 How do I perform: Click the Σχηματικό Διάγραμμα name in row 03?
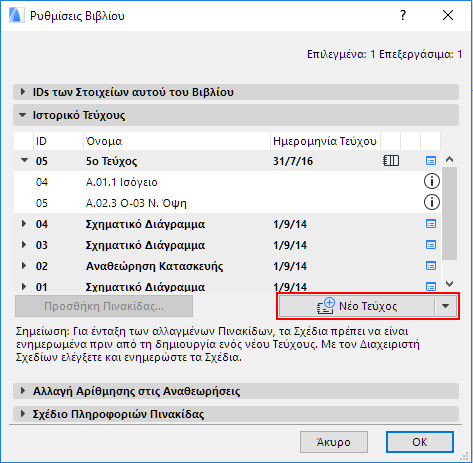pyautogui.click(x=145, y=245)
